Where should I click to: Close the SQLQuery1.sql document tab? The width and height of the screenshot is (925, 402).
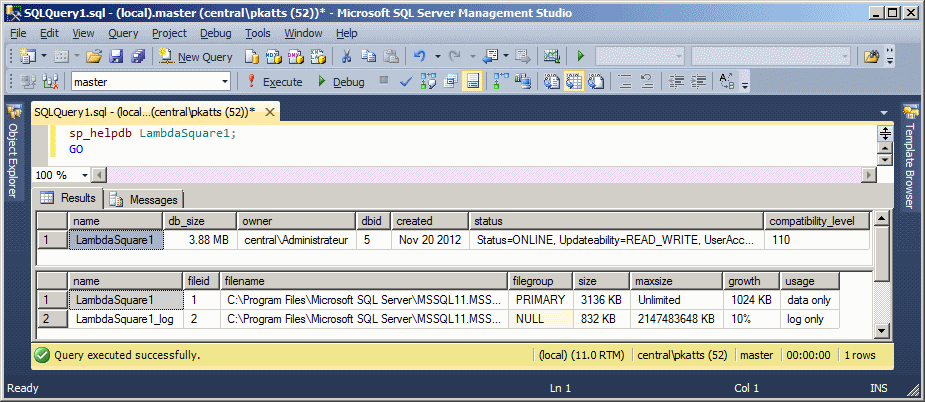pos(270,111)
